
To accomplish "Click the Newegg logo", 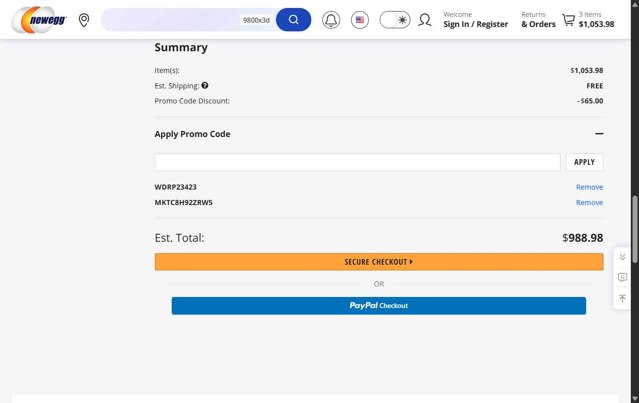I will (39, 19).
